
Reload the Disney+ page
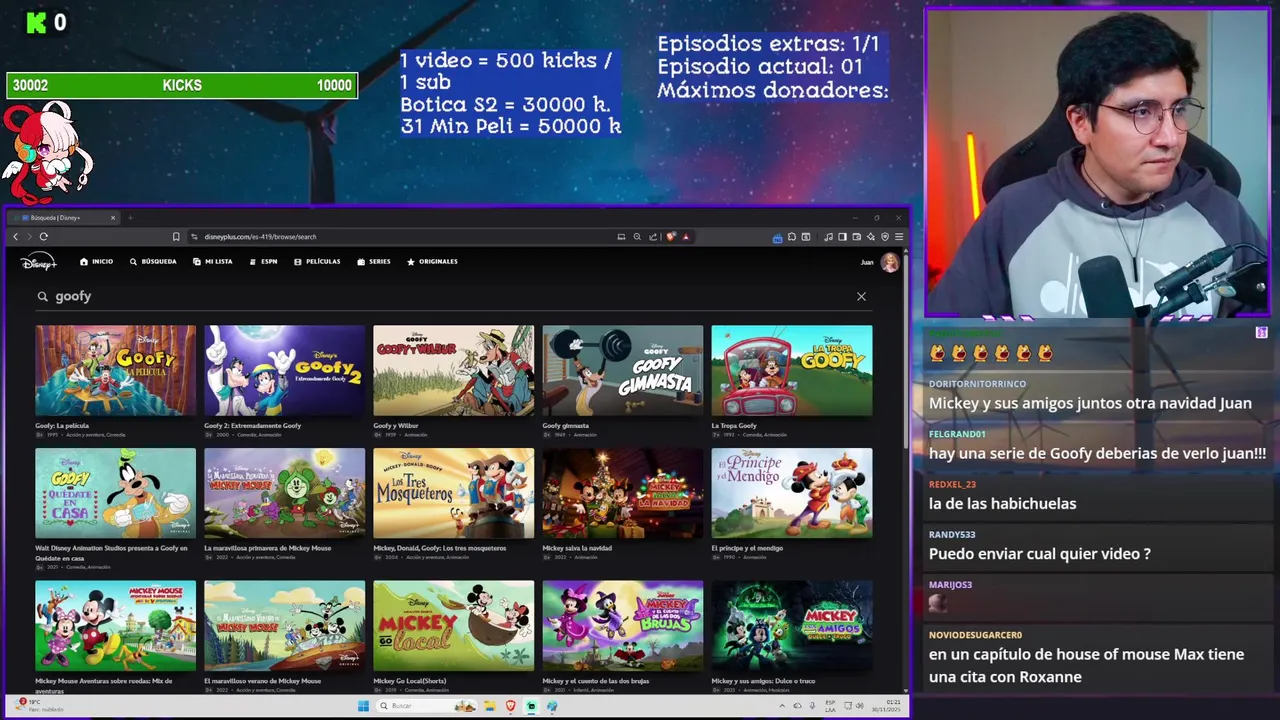[44, 237]
